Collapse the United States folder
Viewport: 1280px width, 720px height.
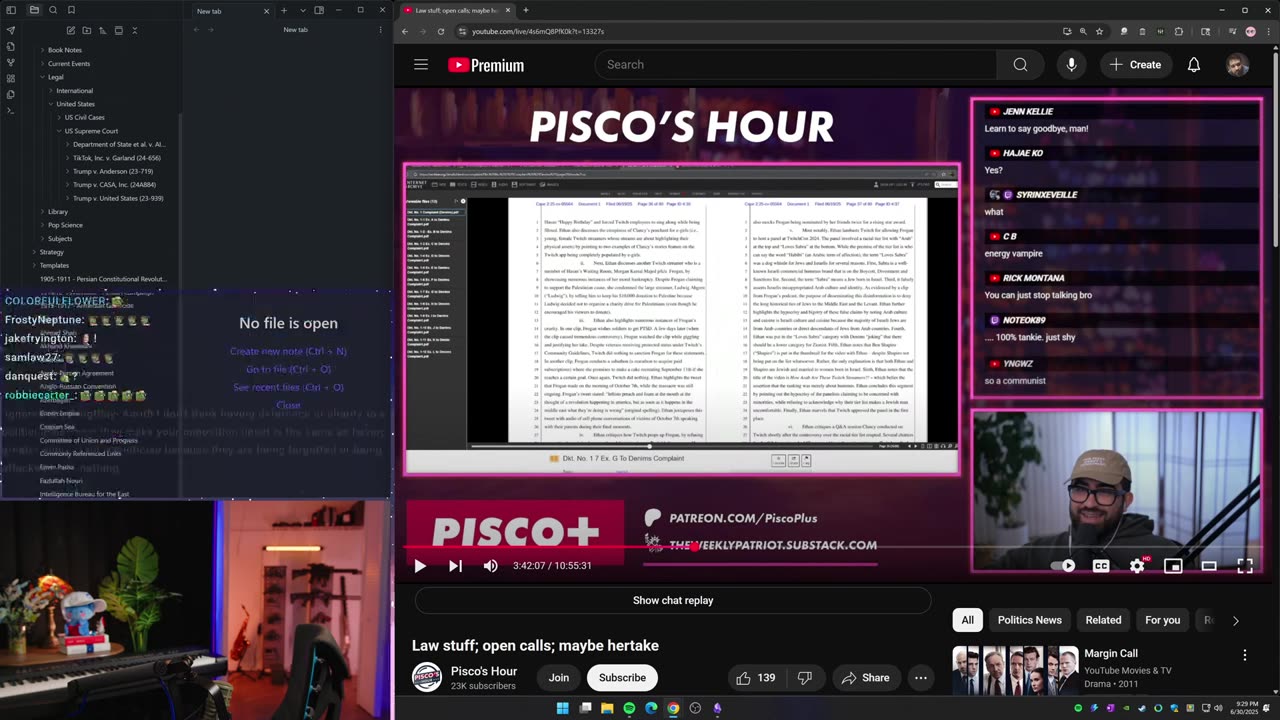75,104
